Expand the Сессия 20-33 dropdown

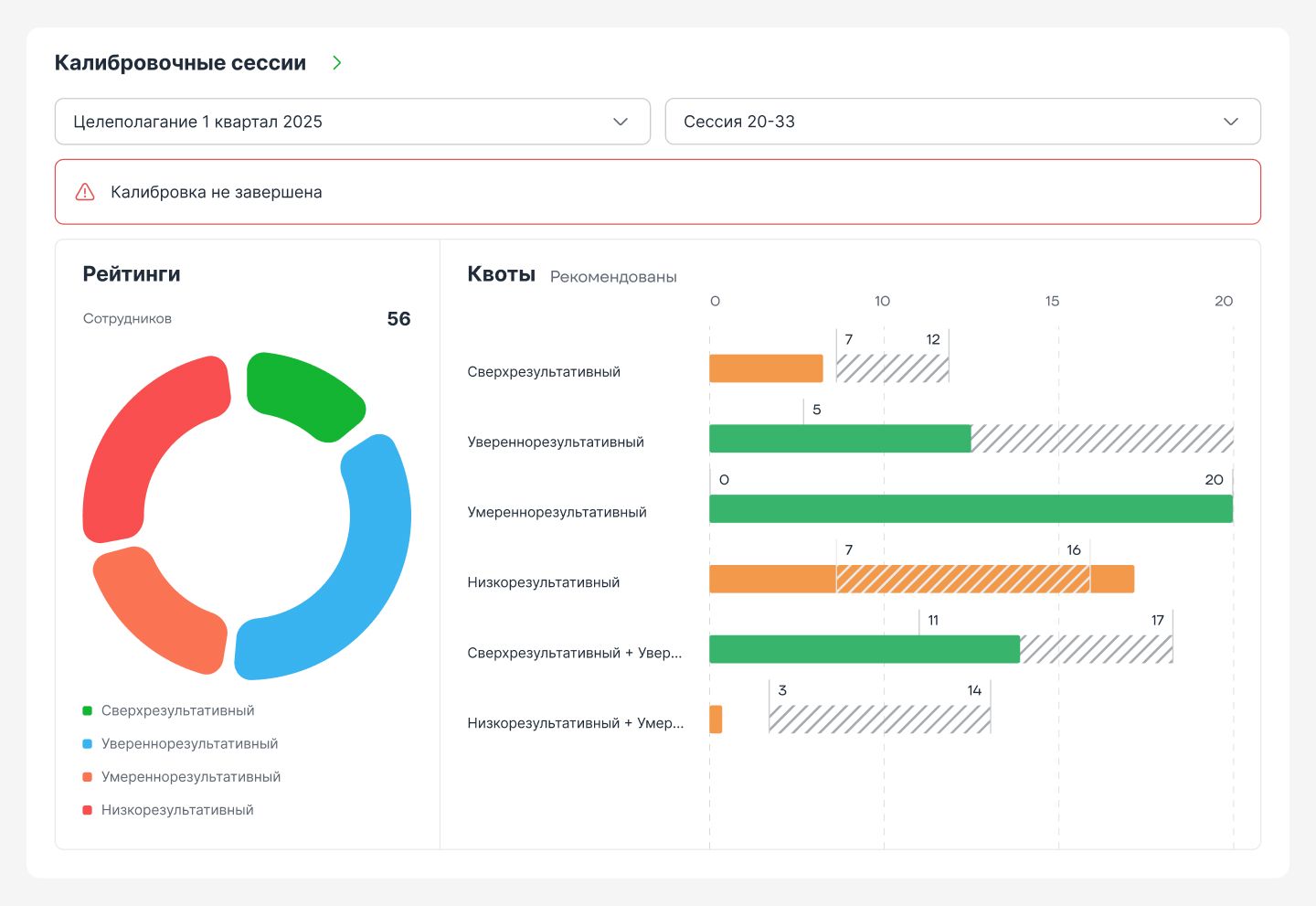click(961, 122)
